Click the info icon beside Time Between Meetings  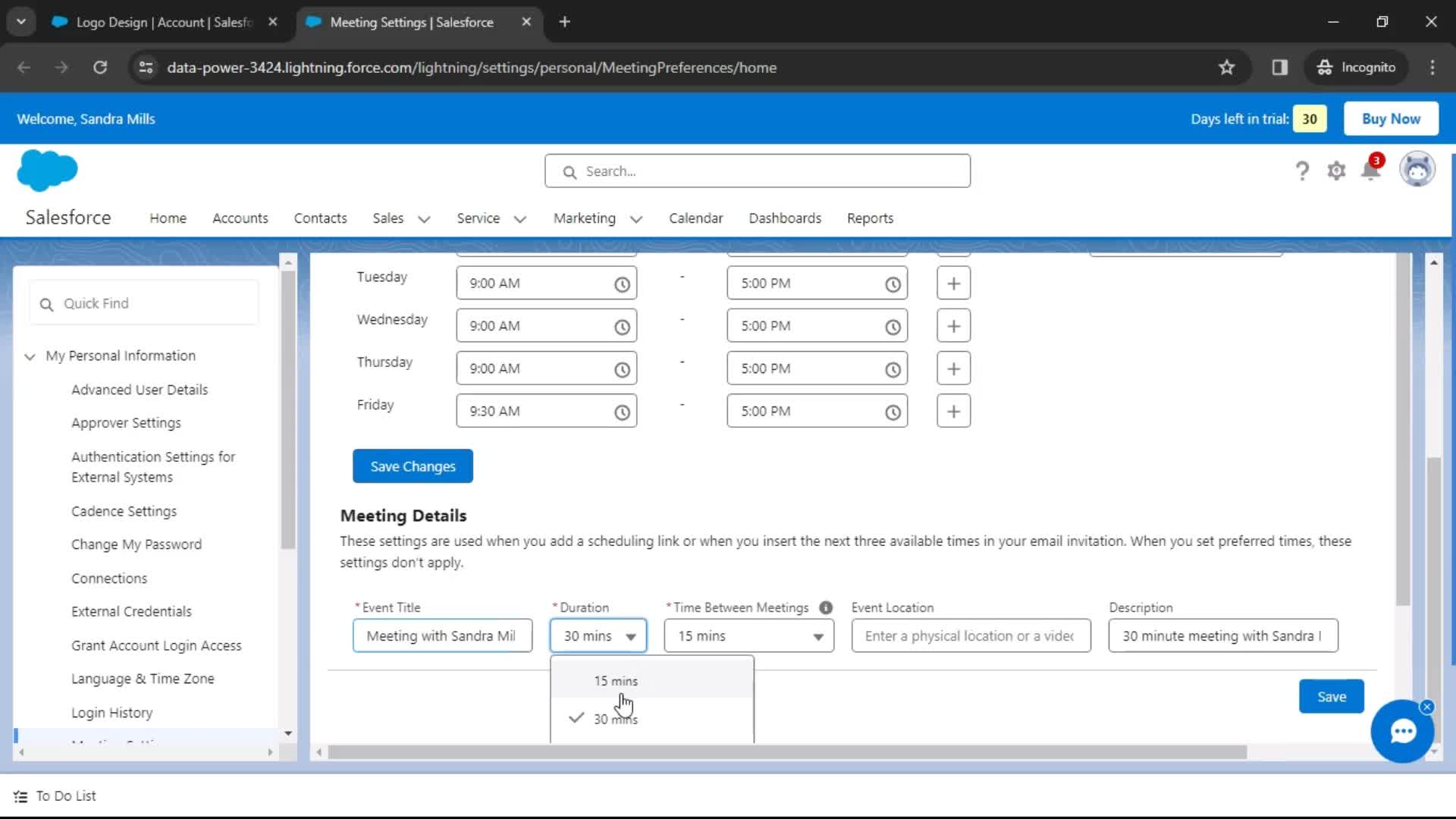coord(826,607)
